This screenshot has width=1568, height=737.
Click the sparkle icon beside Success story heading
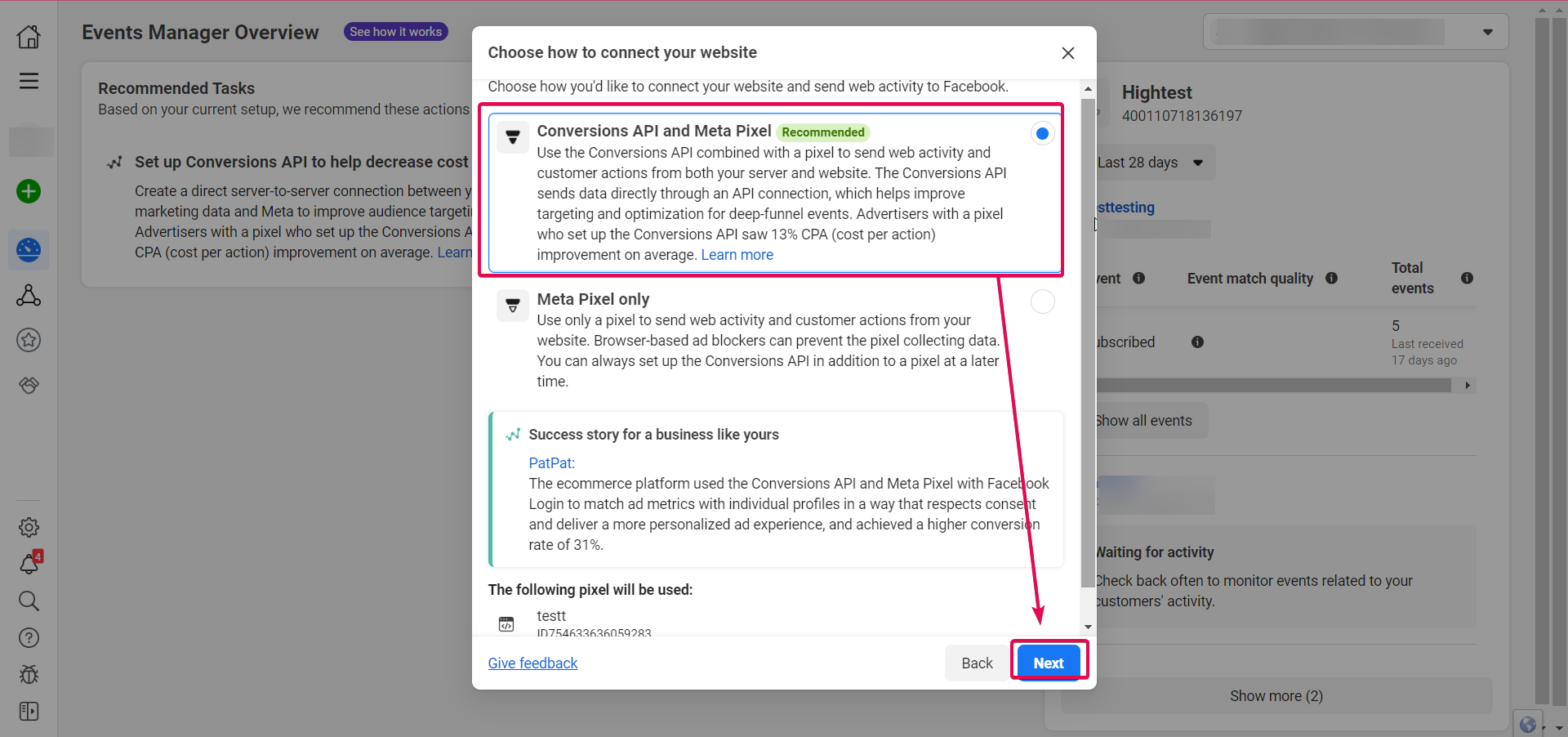pos(513,434)
